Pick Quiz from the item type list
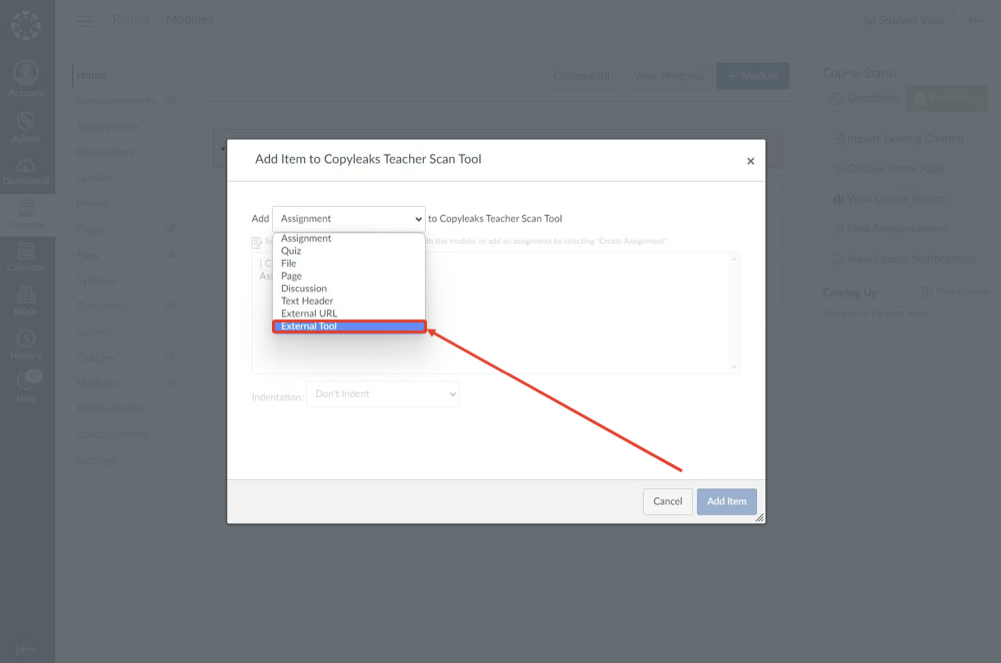Screen dimensions: 1001x663 pos(349,251)
